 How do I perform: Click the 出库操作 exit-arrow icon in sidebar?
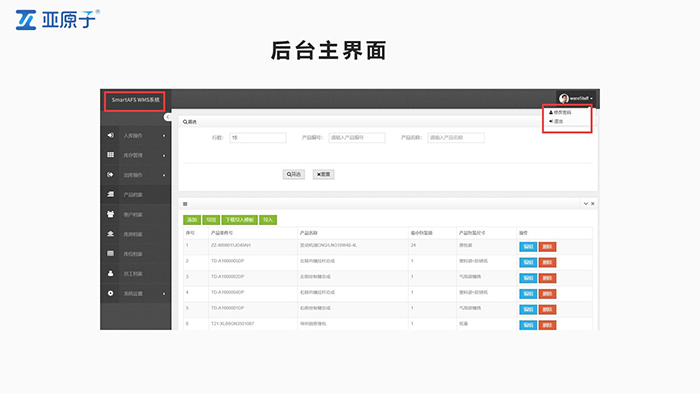tap(110, 174)
